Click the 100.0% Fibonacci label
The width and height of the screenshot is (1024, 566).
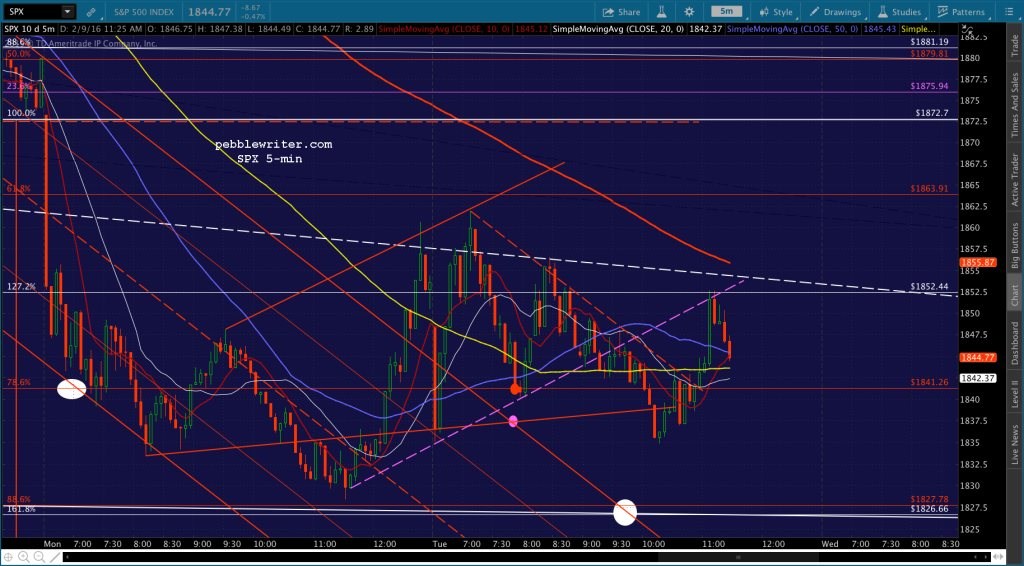click(21, 113)
